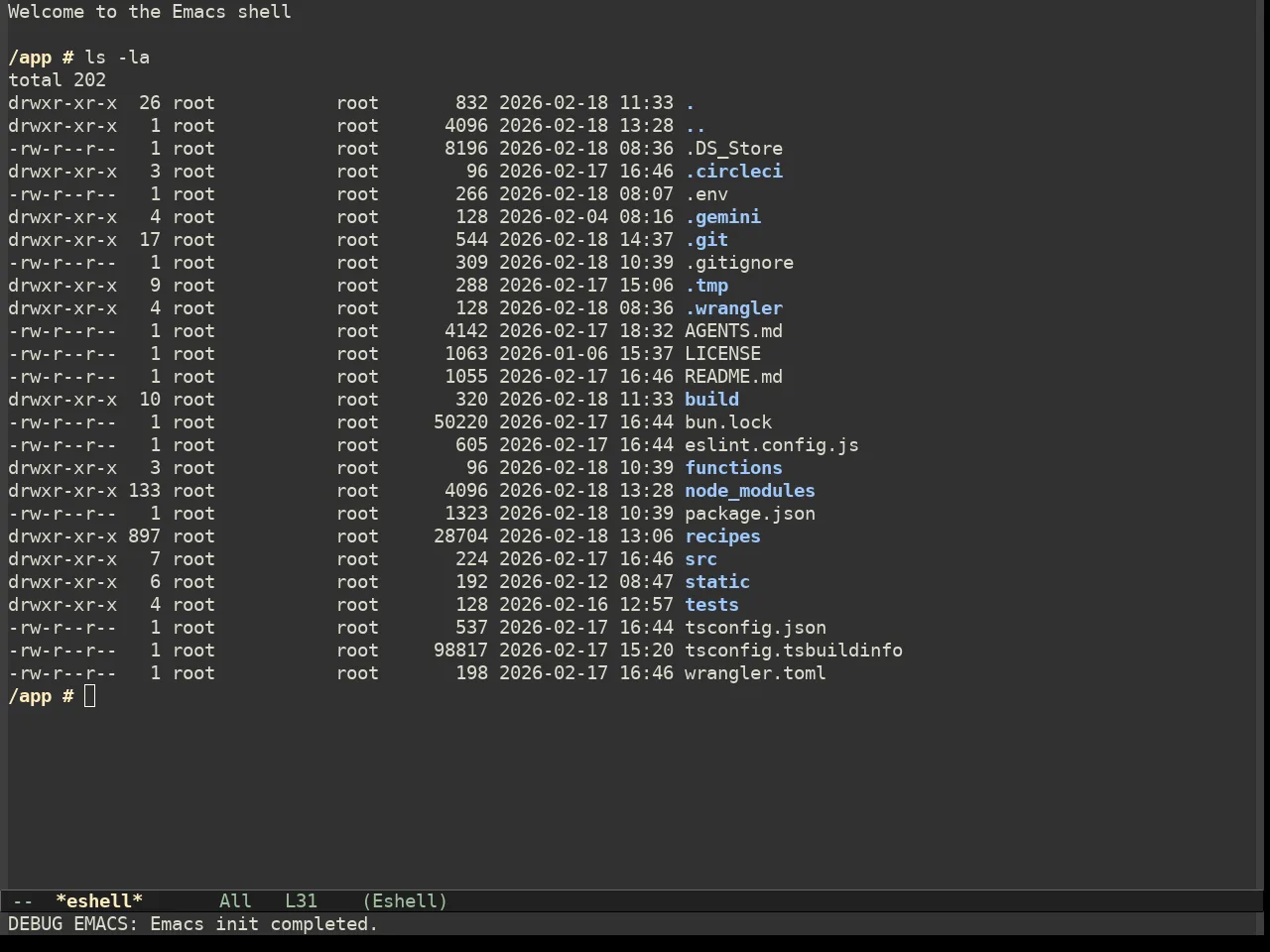Click the 'Welcome to the Emacs shell' line
Image resolution: width=1270 pixels, height=952 pixels.
[150, 12]
